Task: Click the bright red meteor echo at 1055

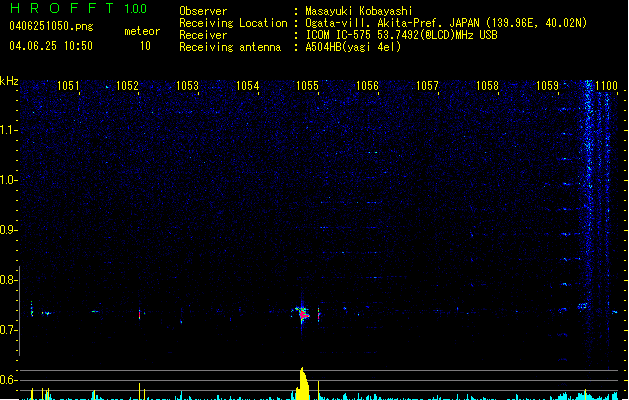Action: coord(302,314)
